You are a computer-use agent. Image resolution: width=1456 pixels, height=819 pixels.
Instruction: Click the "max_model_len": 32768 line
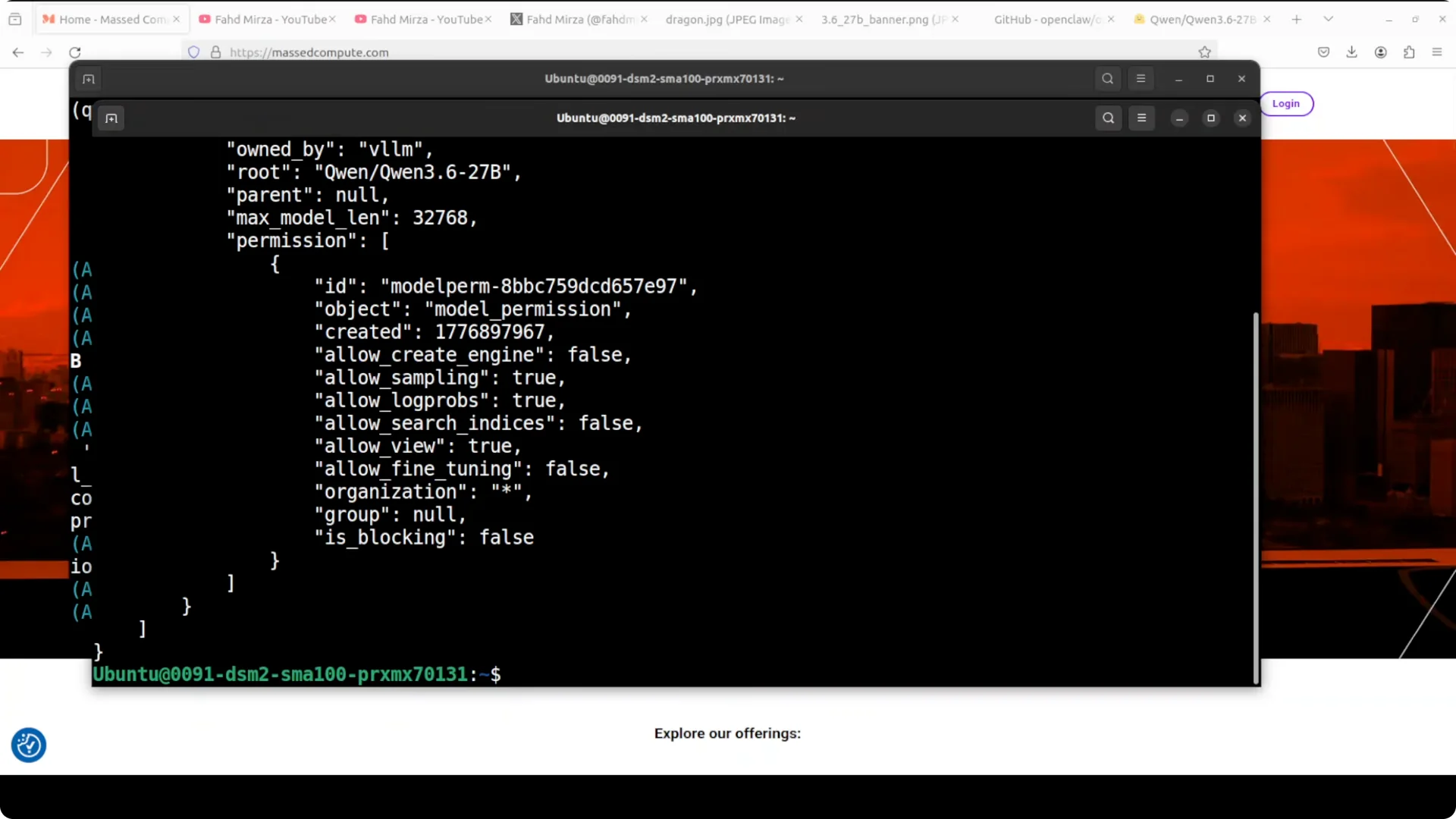[x=352, y=218]
